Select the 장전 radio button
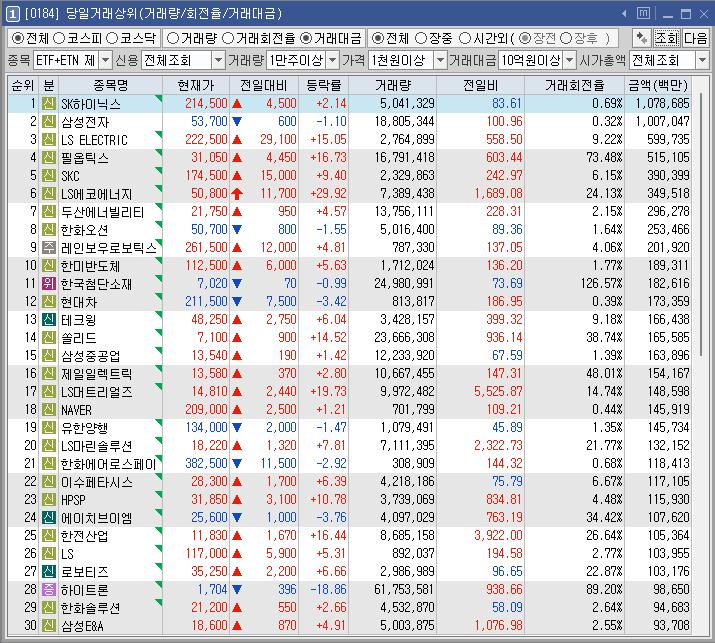This screenshot has width=715, height=643. (x=525, y=38)
